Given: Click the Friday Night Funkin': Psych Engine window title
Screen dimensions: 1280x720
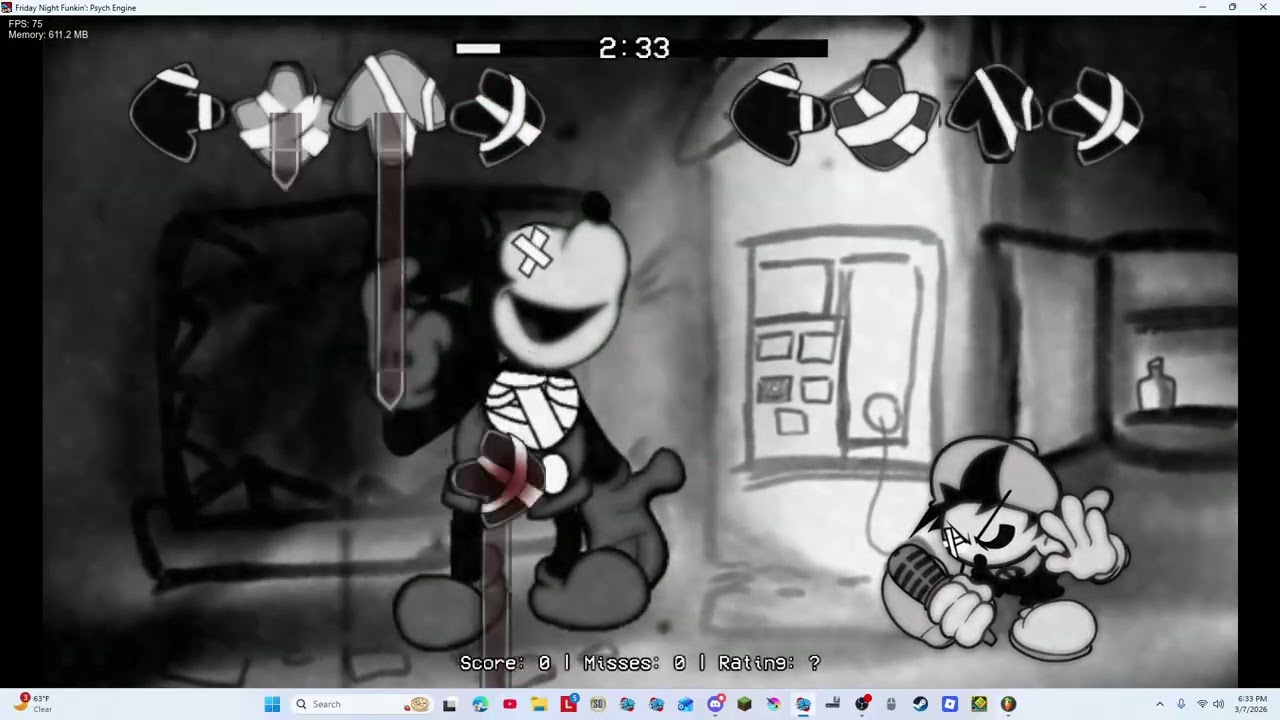Looking at the screenshot, I should coord(76,8).
